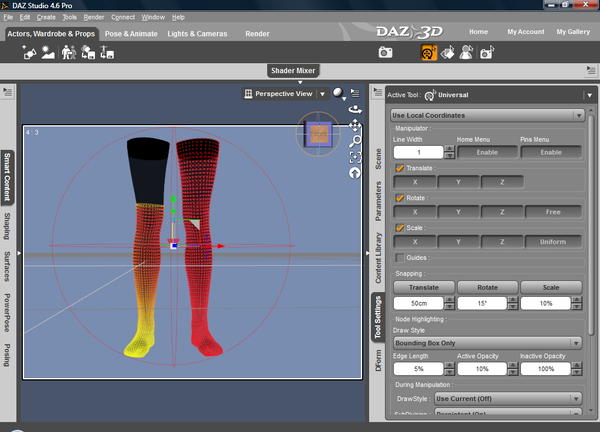The height and width of the screenshot is (432, 600).
Task: Open the Surfaces side tab
Action: [7, 266]
